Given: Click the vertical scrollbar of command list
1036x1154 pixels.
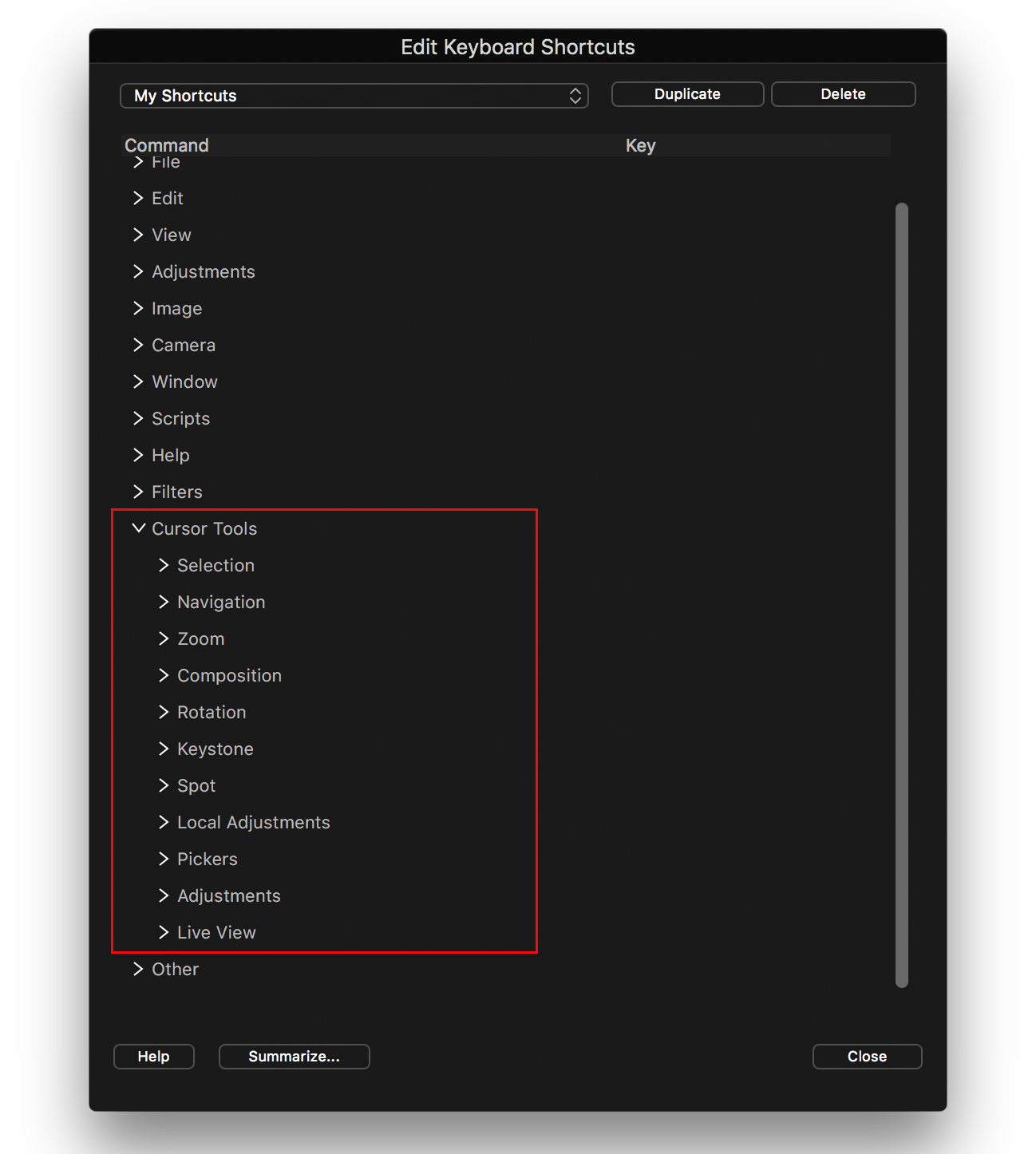Looking at the screenshot, I should click(x=902, y=595).
